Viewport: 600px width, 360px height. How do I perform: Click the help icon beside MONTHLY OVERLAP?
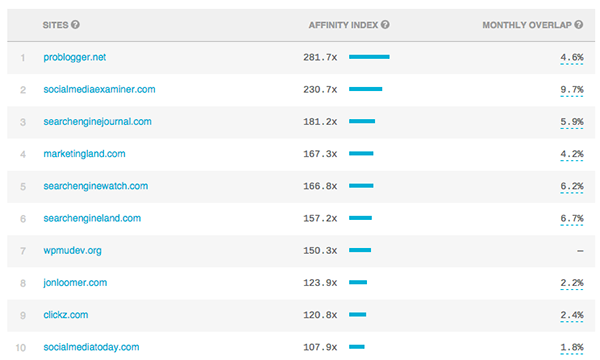click(579, 25)
